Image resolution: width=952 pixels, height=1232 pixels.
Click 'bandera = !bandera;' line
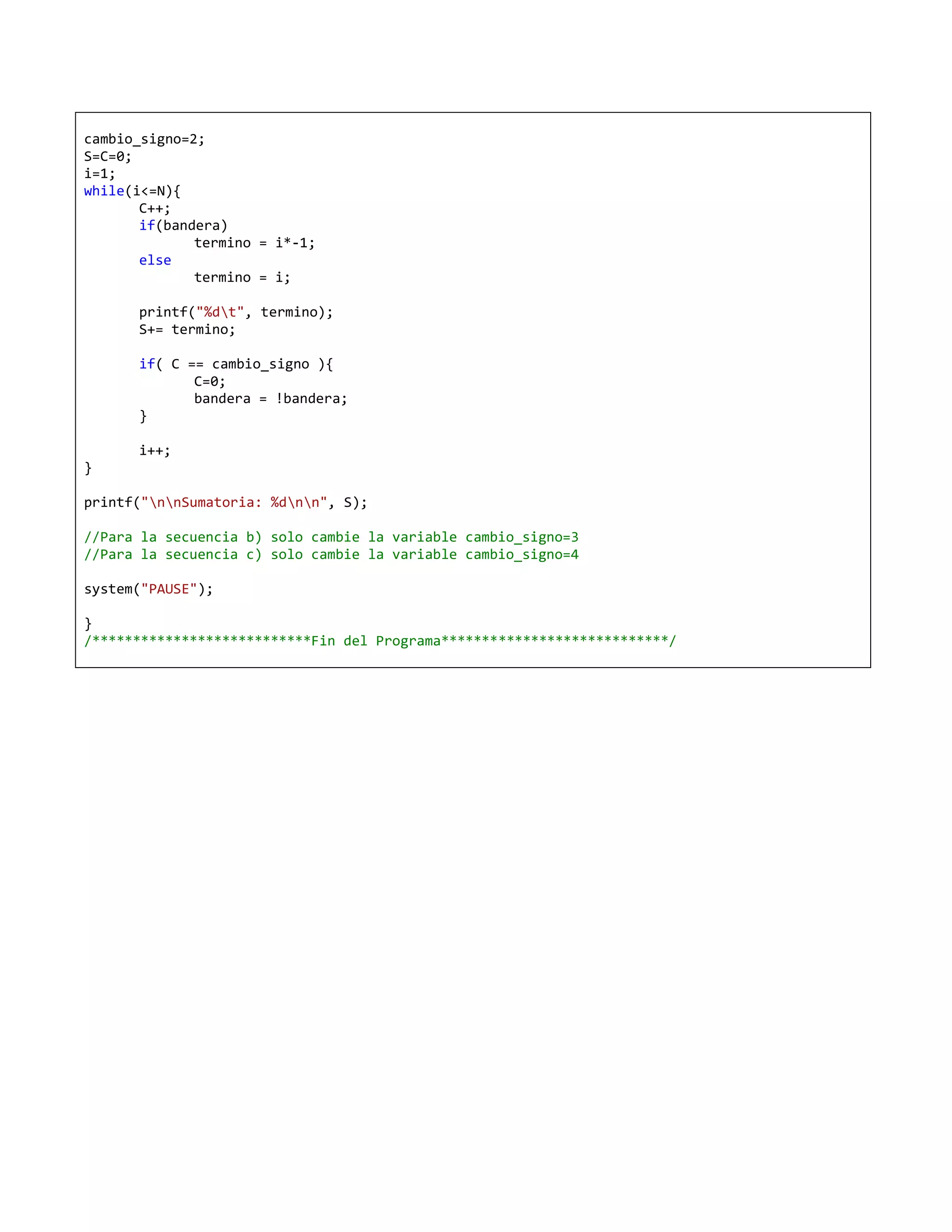[x=271, y=399]
